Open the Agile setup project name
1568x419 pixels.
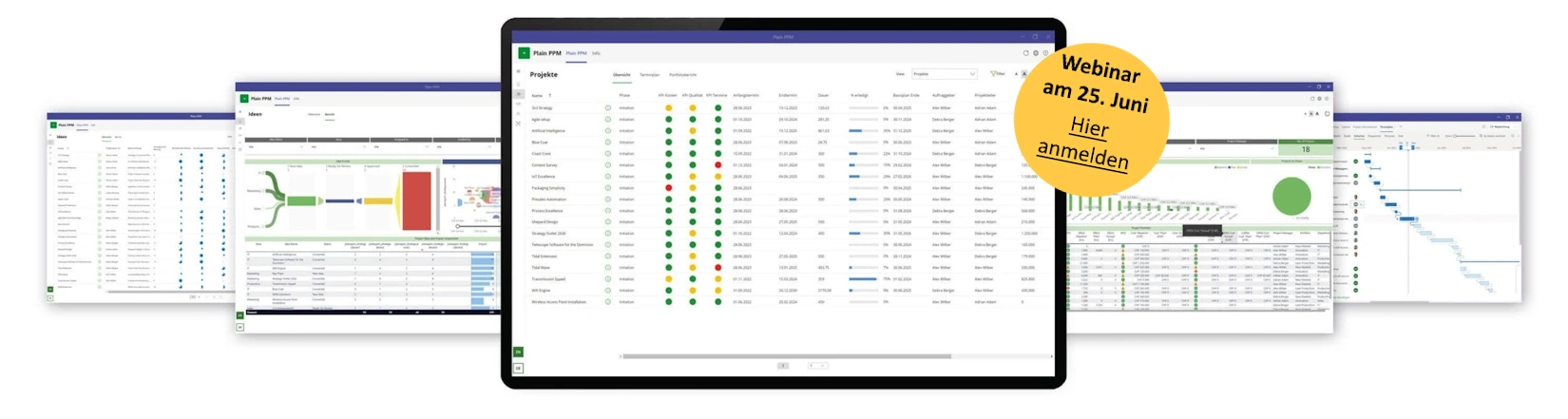(x=541, y=120)
